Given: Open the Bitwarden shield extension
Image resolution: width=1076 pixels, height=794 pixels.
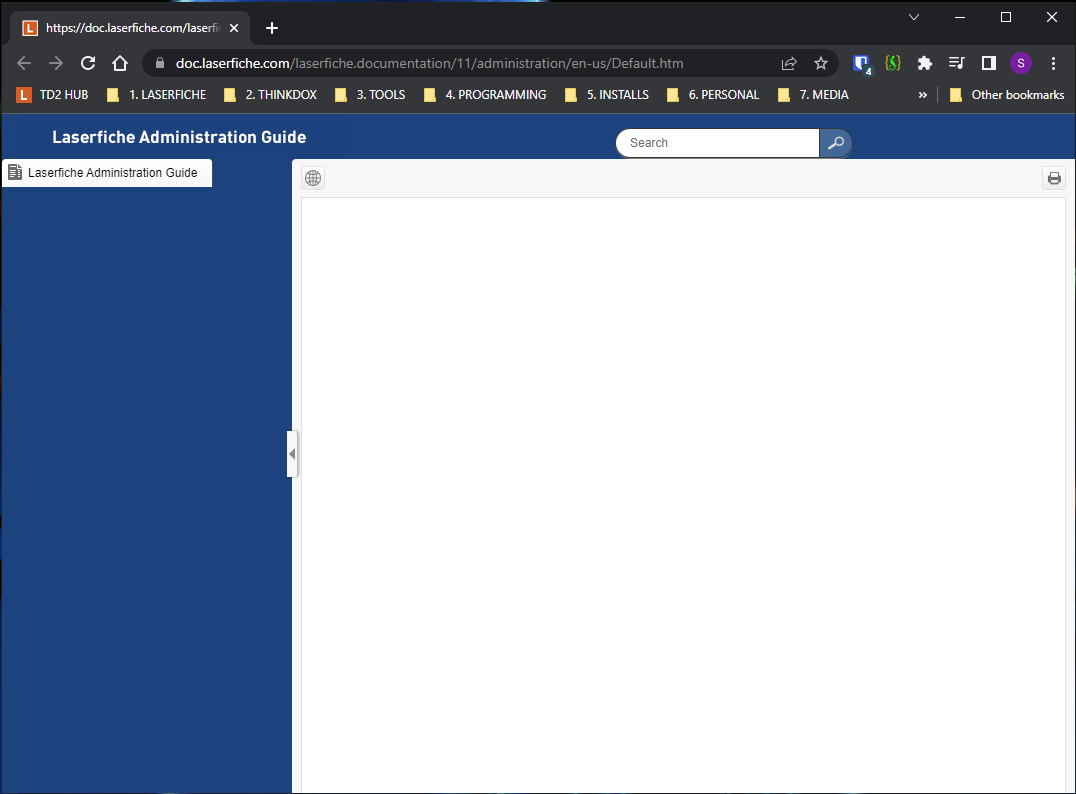Looking at the screenshot, I should click(862, 64).
